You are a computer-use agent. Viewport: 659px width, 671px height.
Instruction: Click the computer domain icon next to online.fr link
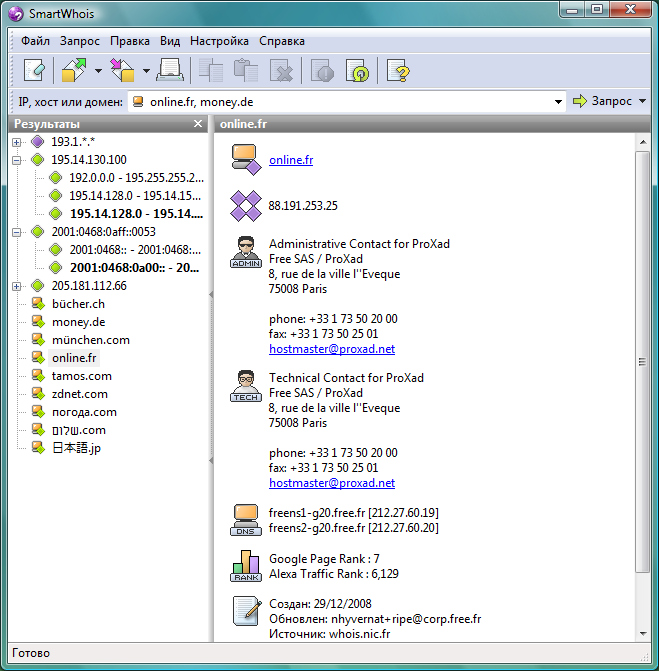[246, 160]
